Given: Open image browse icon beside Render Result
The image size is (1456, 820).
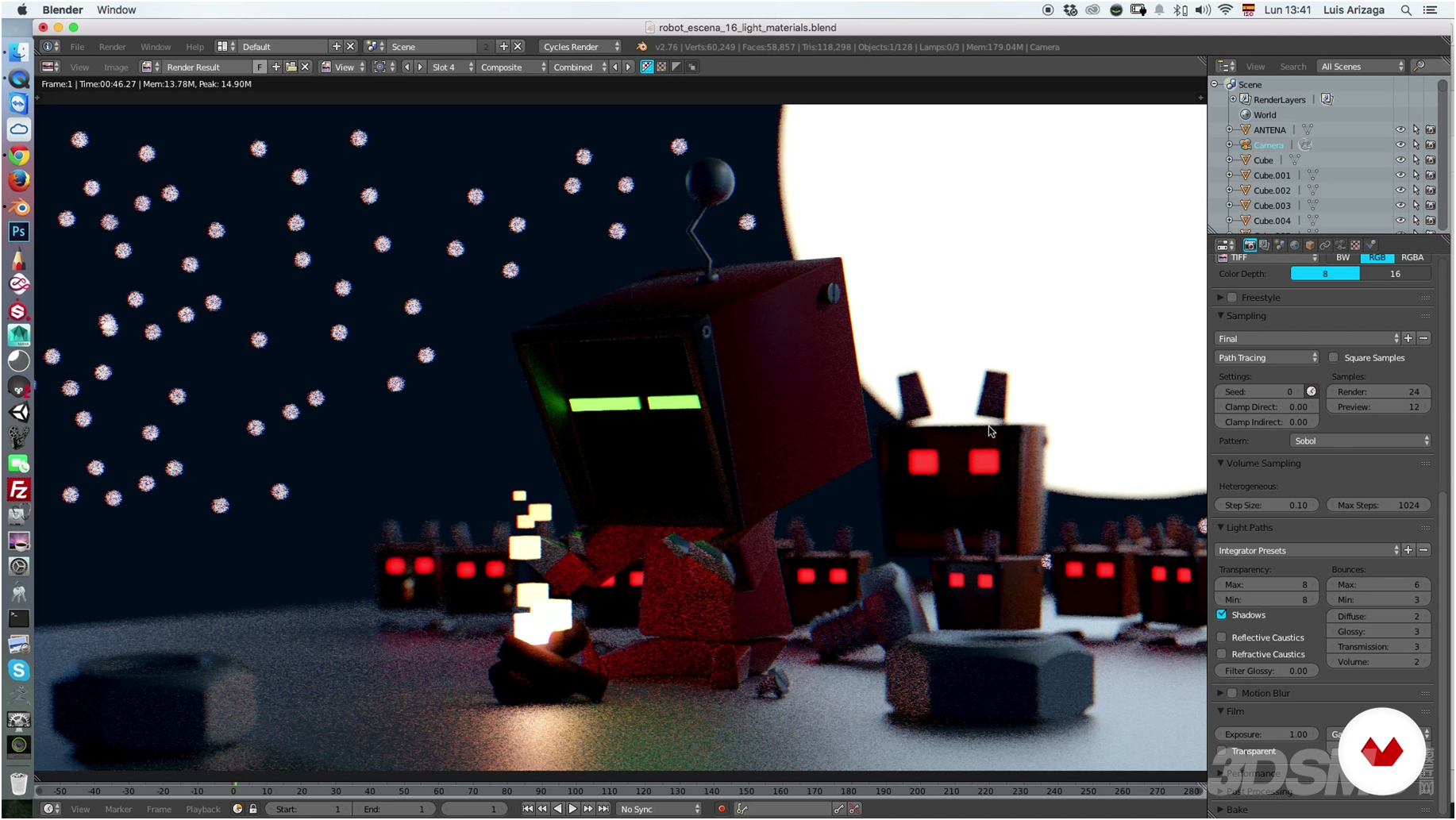Looking at the screenshot, I should click(x=150, y=67).
